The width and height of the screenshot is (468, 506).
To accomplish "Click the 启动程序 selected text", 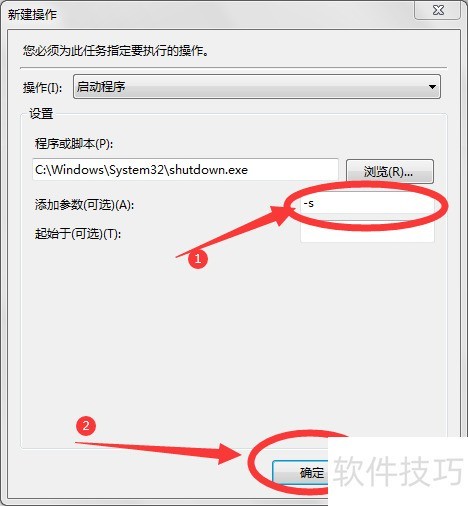I will (101, 87).
